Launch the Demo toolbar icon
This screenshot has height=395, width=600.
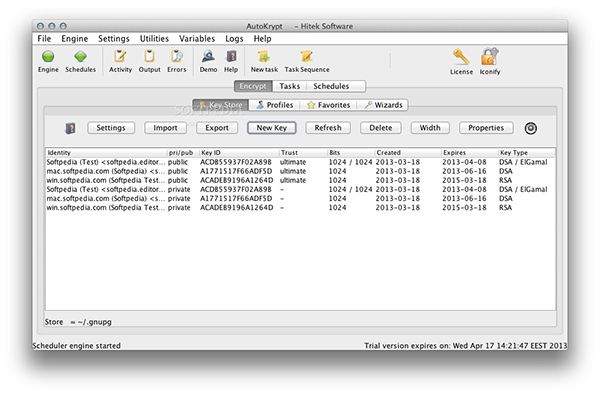[x=208, y=57]
